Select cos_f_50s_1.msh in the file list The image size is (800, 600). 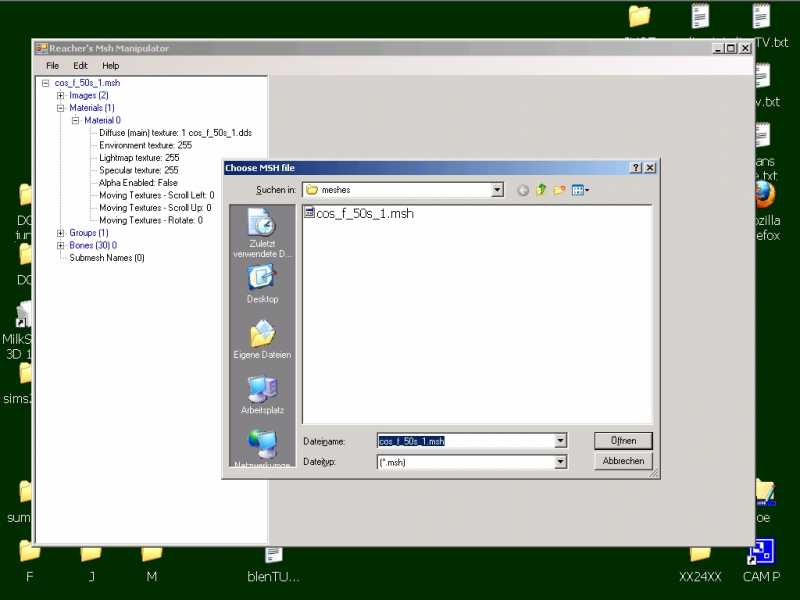364,214
